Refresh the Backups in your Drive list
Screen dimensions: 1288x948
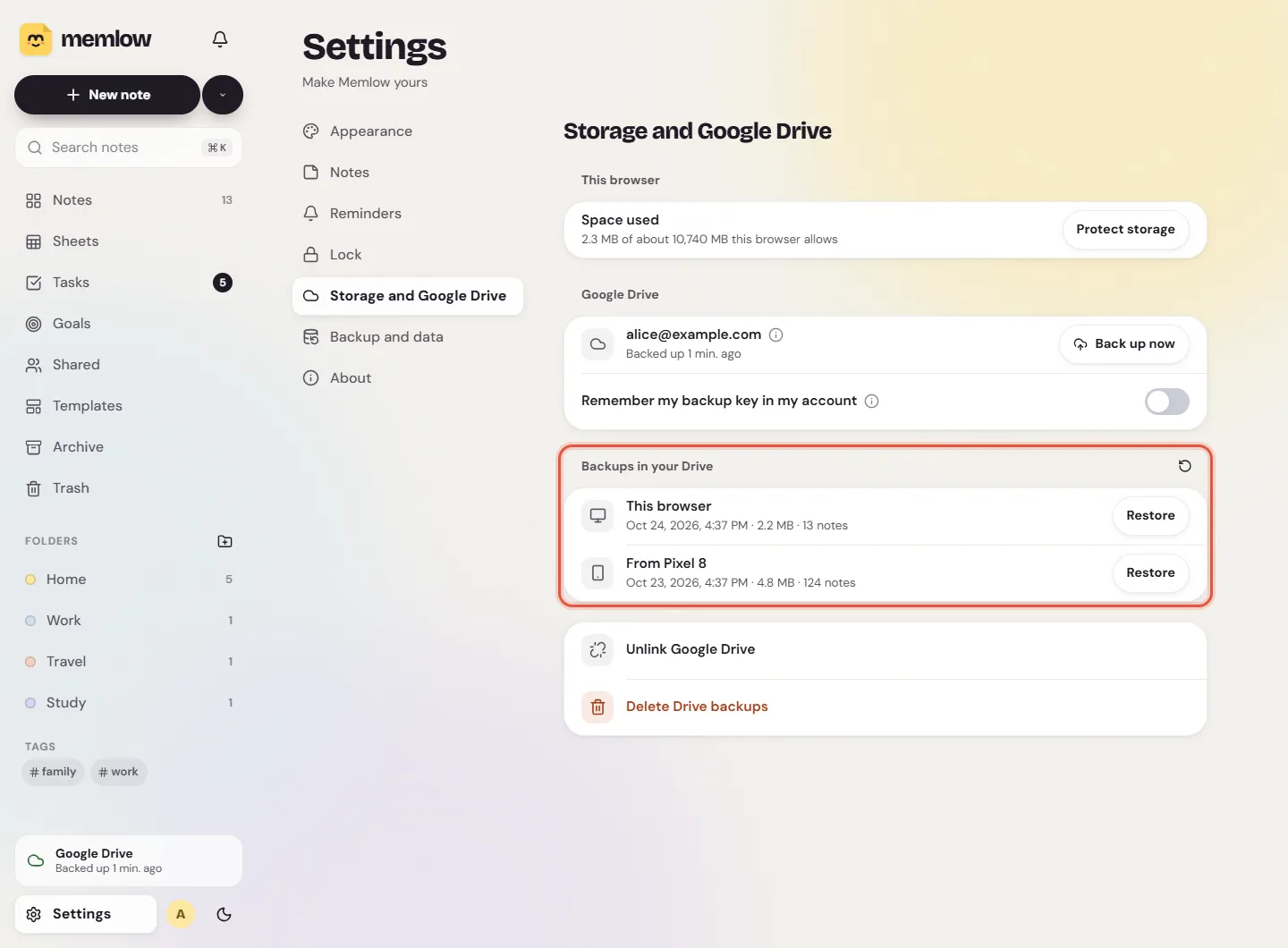1185,466
